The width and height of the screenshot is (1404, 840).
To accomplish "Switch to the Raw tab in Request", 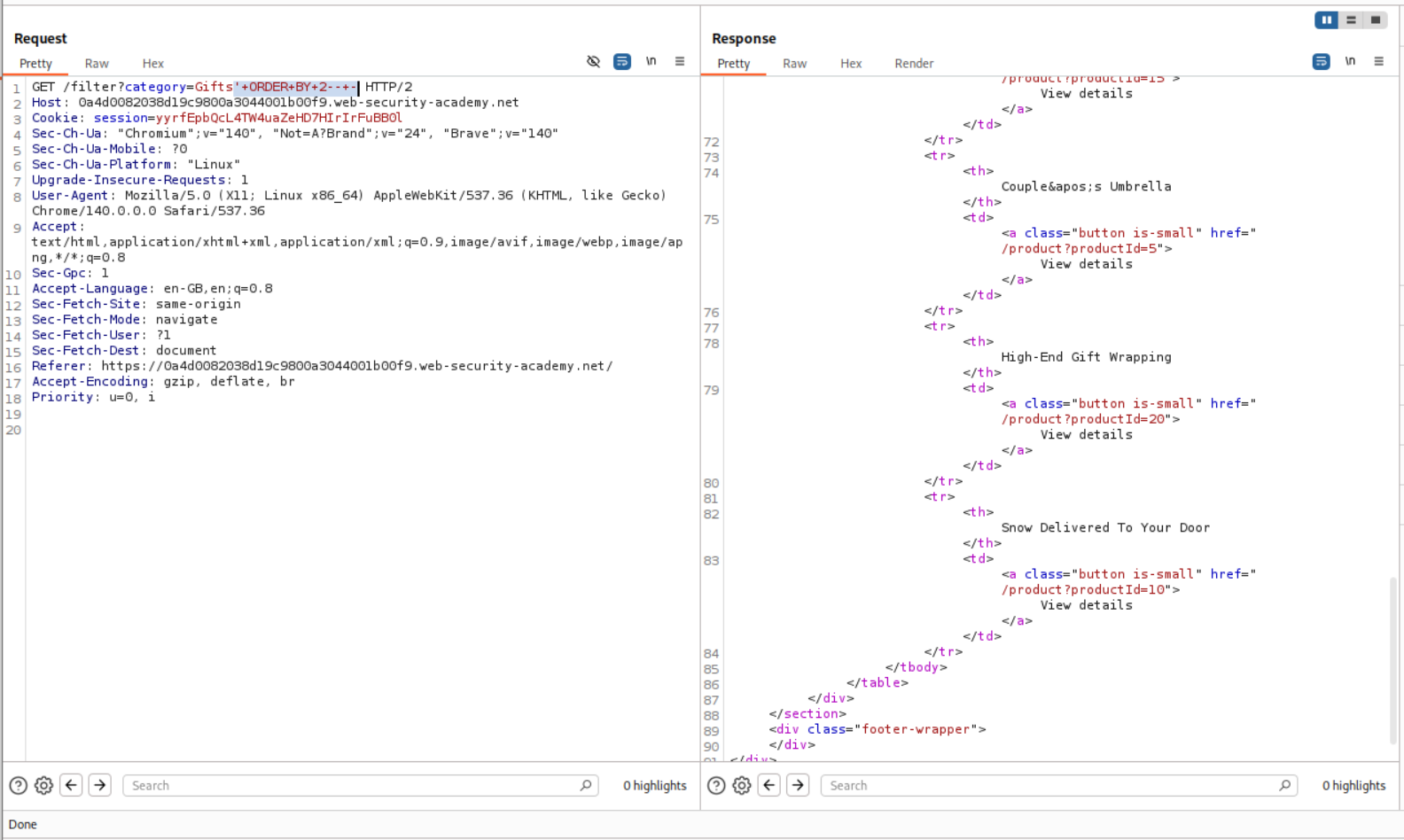I will [97, 64].
